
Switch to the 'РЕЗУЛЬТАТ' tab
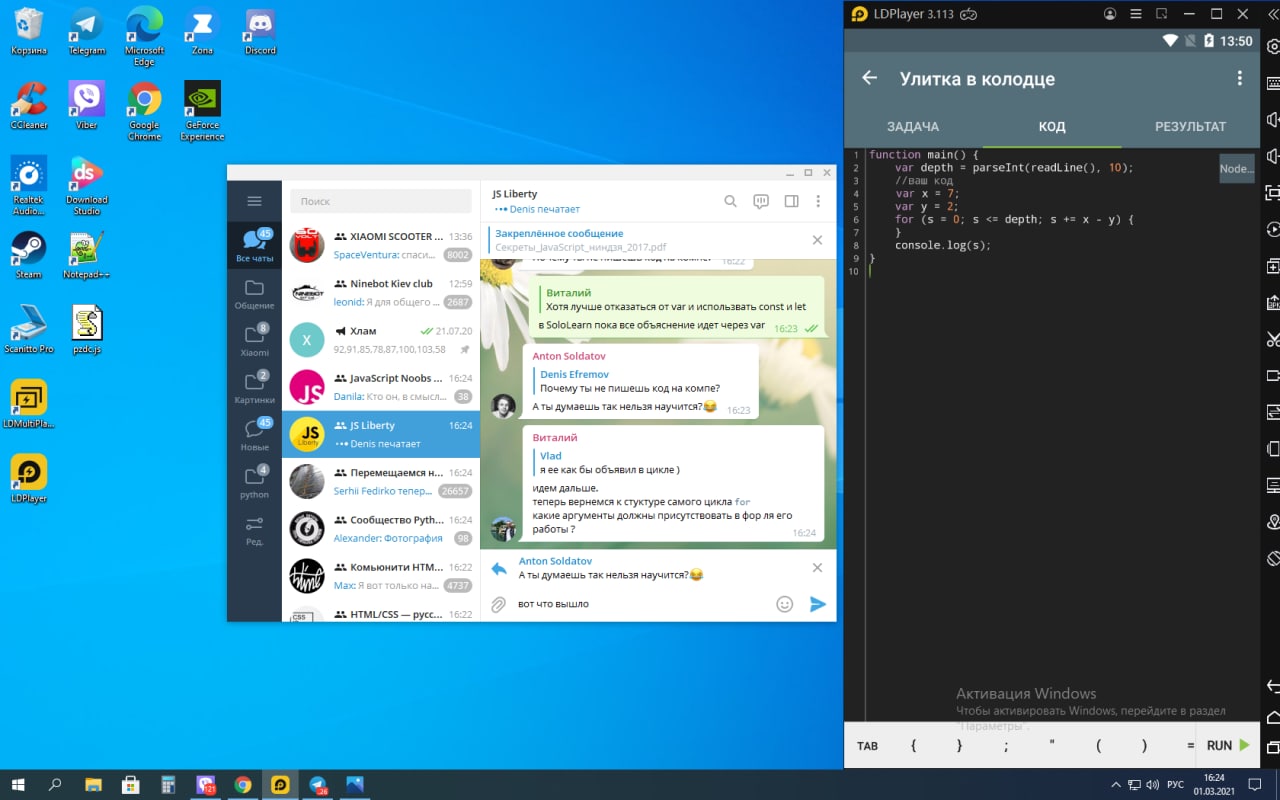coord(1190,127)
